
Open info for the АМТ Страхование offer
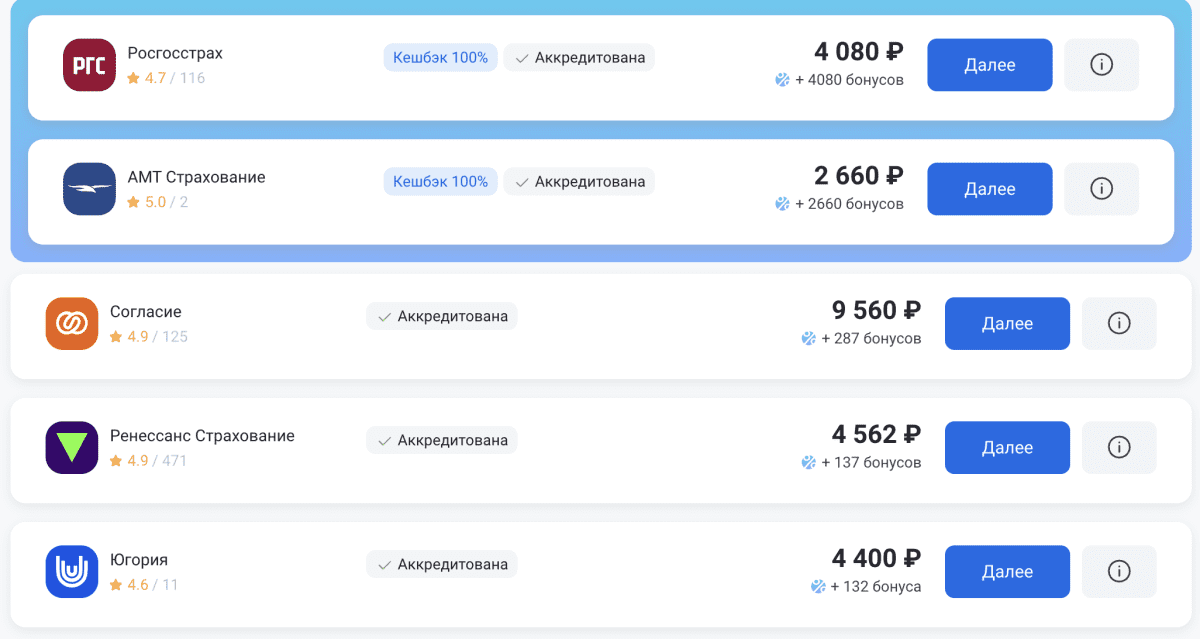click(x=1101, y=189)
